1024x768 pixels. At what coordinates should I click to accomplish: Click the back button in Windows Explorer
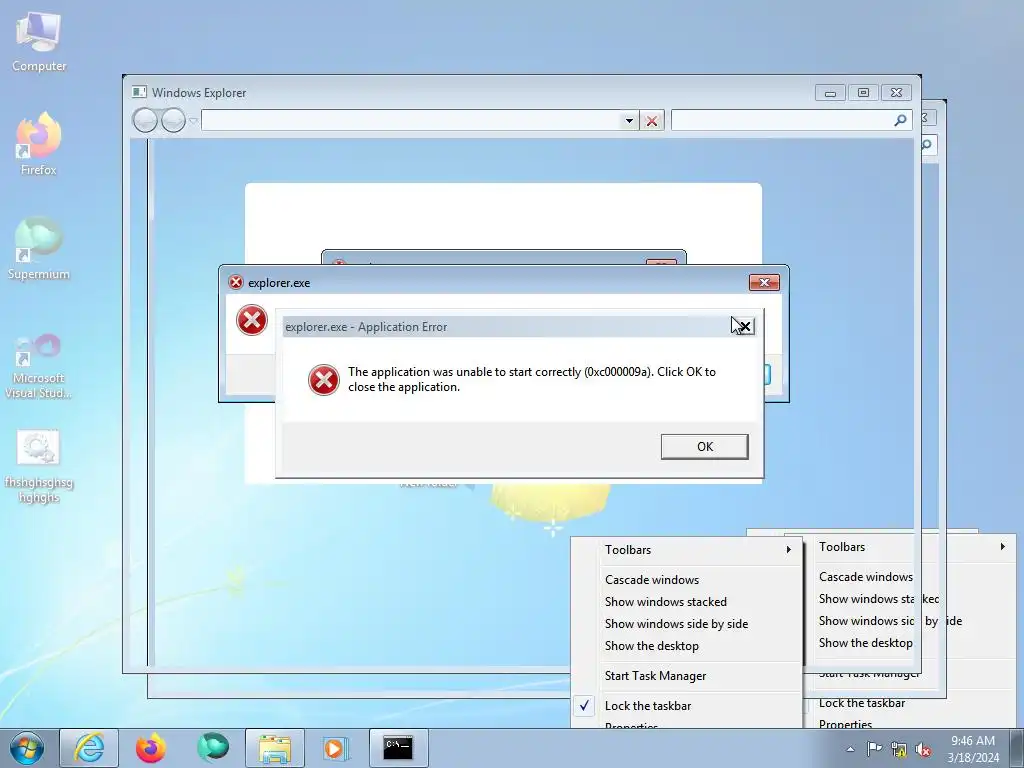point(145,120)
